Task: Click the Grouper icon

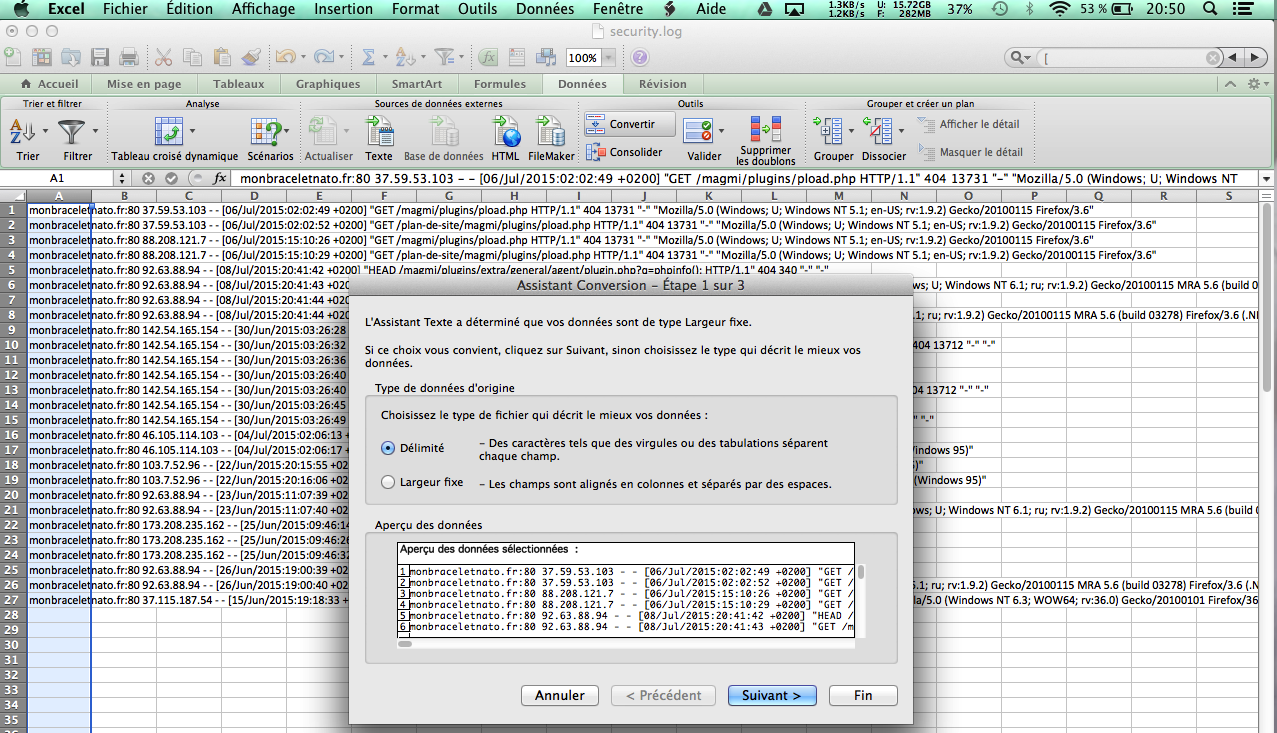Action: (829, 131)
